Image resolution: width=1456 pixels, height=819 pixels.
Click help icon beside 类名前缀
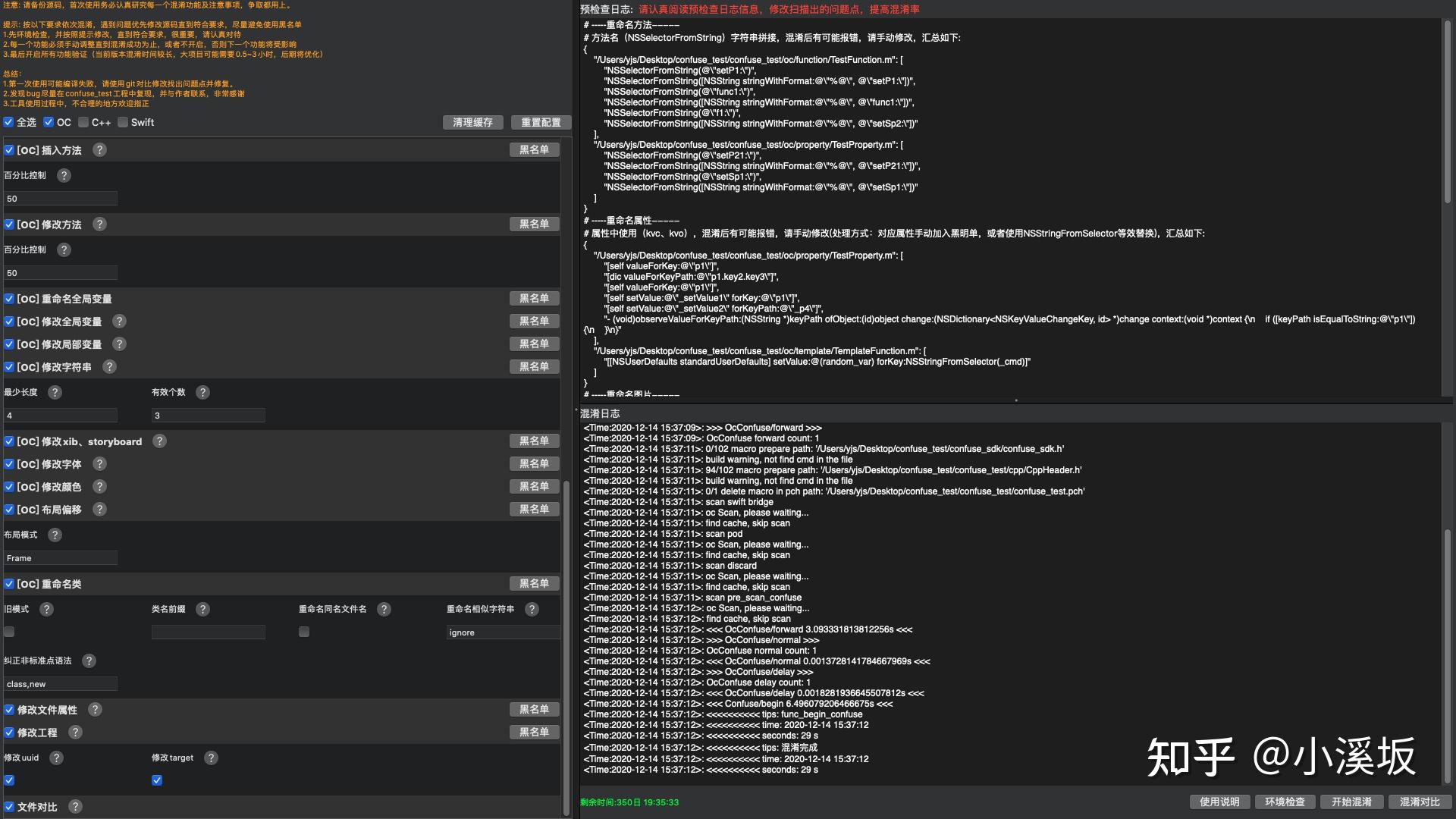(x=202, y=610)
